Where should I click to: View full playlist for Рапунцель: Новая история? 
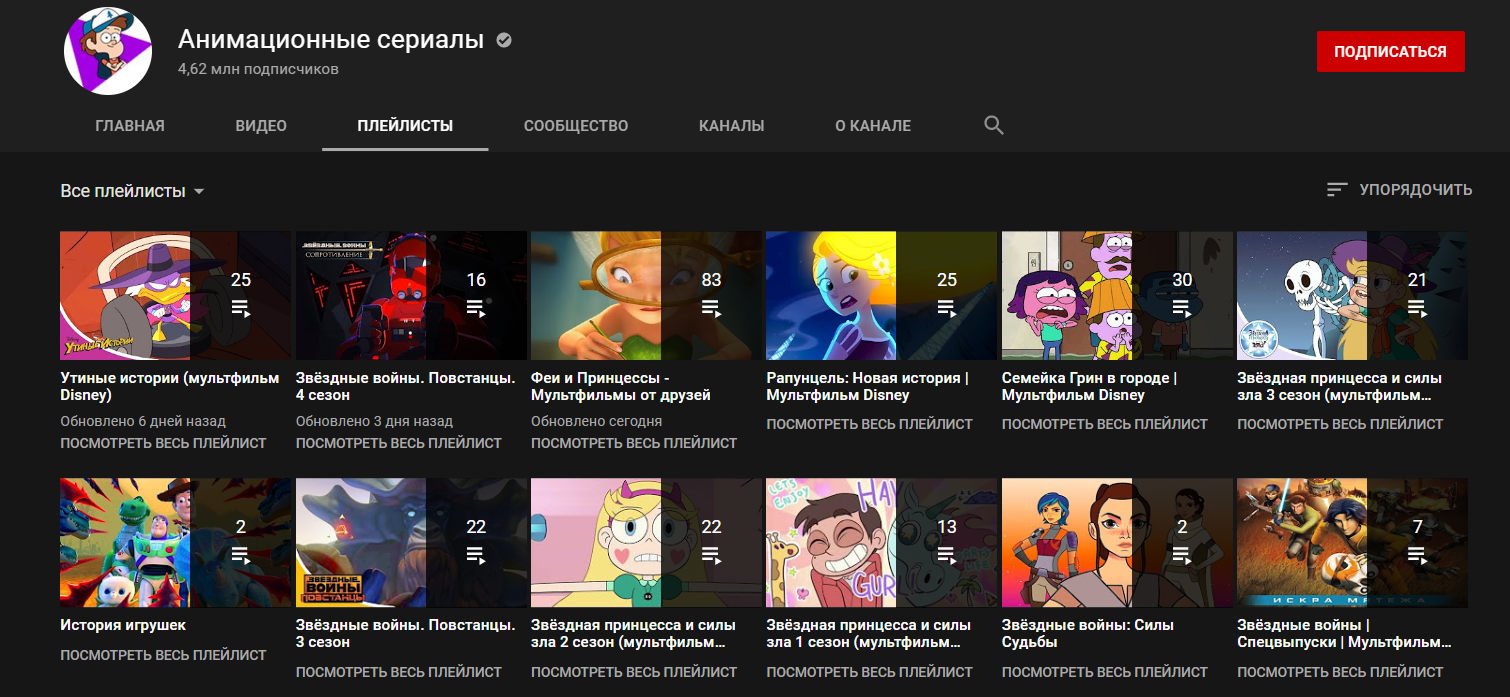(x=869, y=424)
